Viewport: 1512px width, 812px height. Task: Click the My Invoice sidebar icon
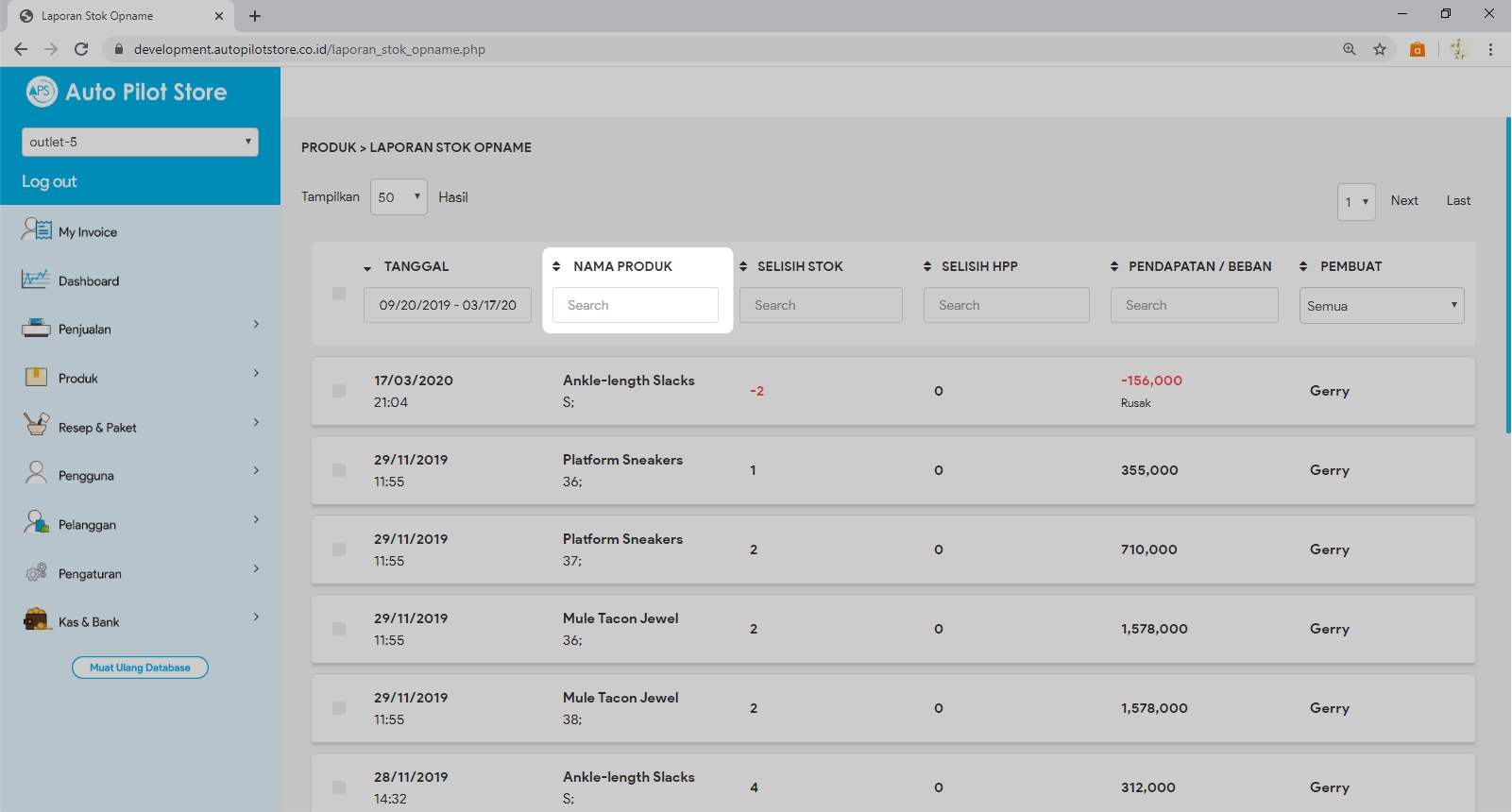(x=37, y=229)
